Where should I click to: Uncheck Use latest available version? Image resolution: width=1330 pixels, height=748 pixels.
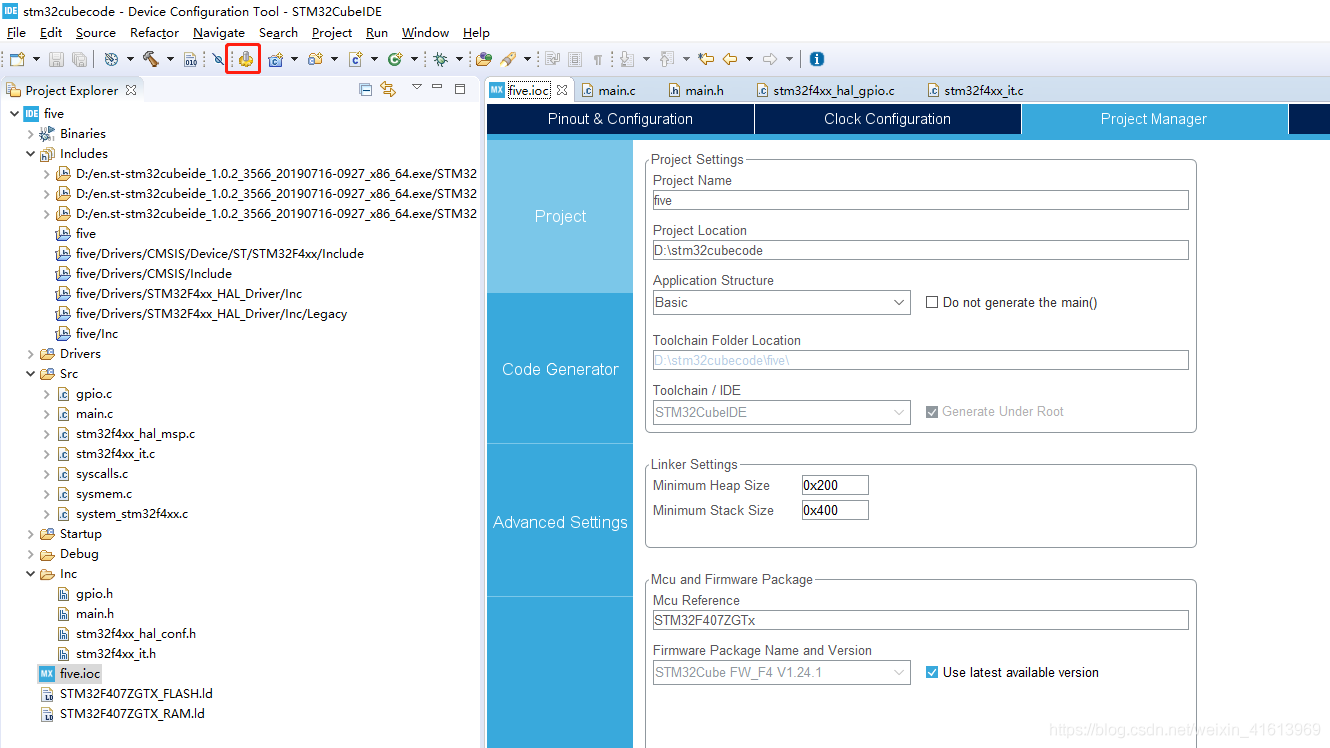(932, 672)
